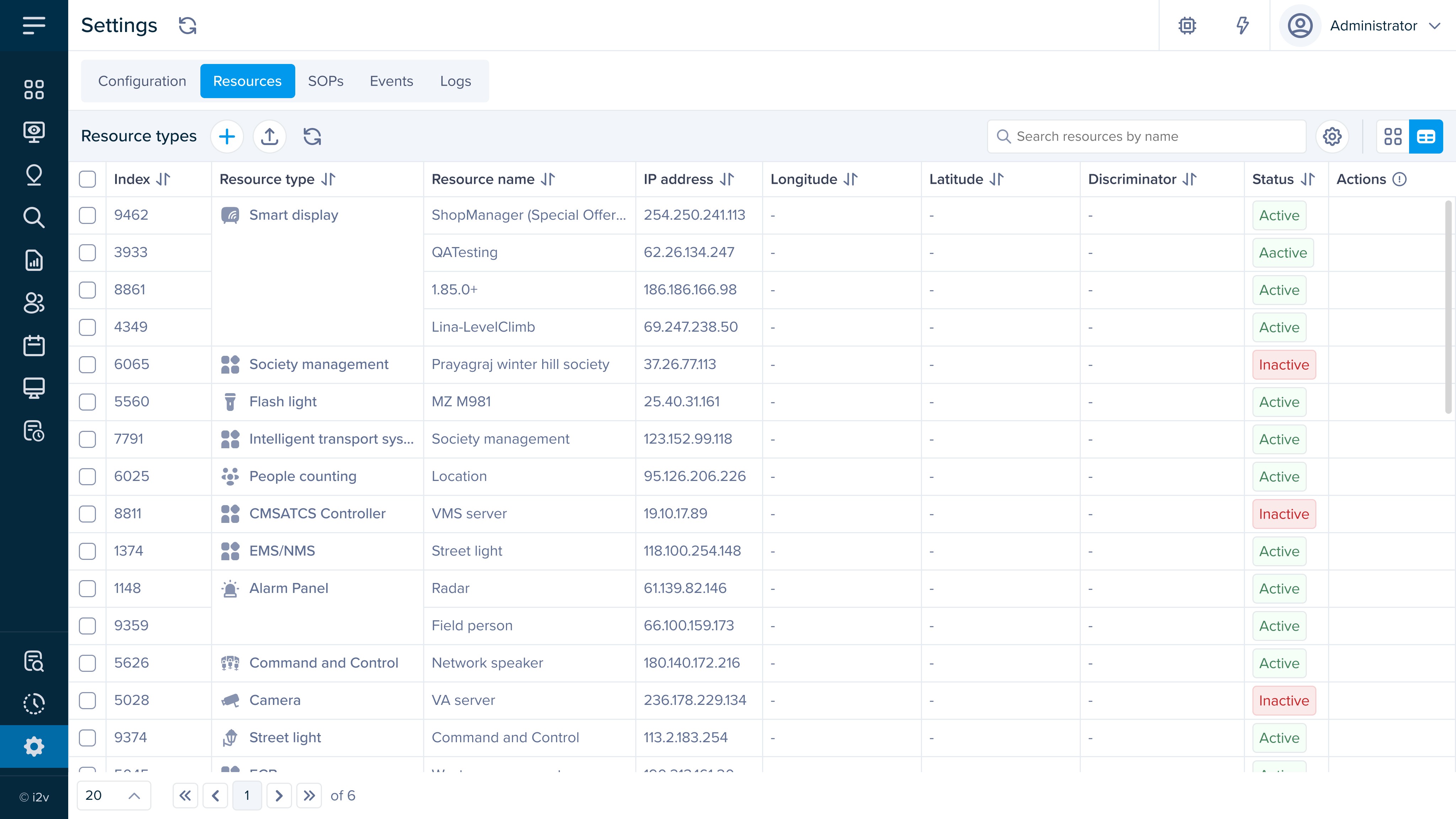Open users icon in left sidebar

[34, 303]
